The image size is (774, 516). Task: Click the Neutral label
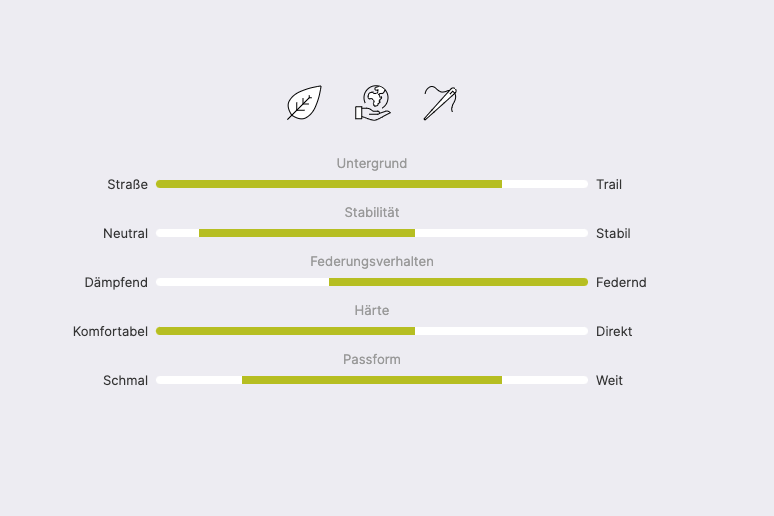point(125,233)
